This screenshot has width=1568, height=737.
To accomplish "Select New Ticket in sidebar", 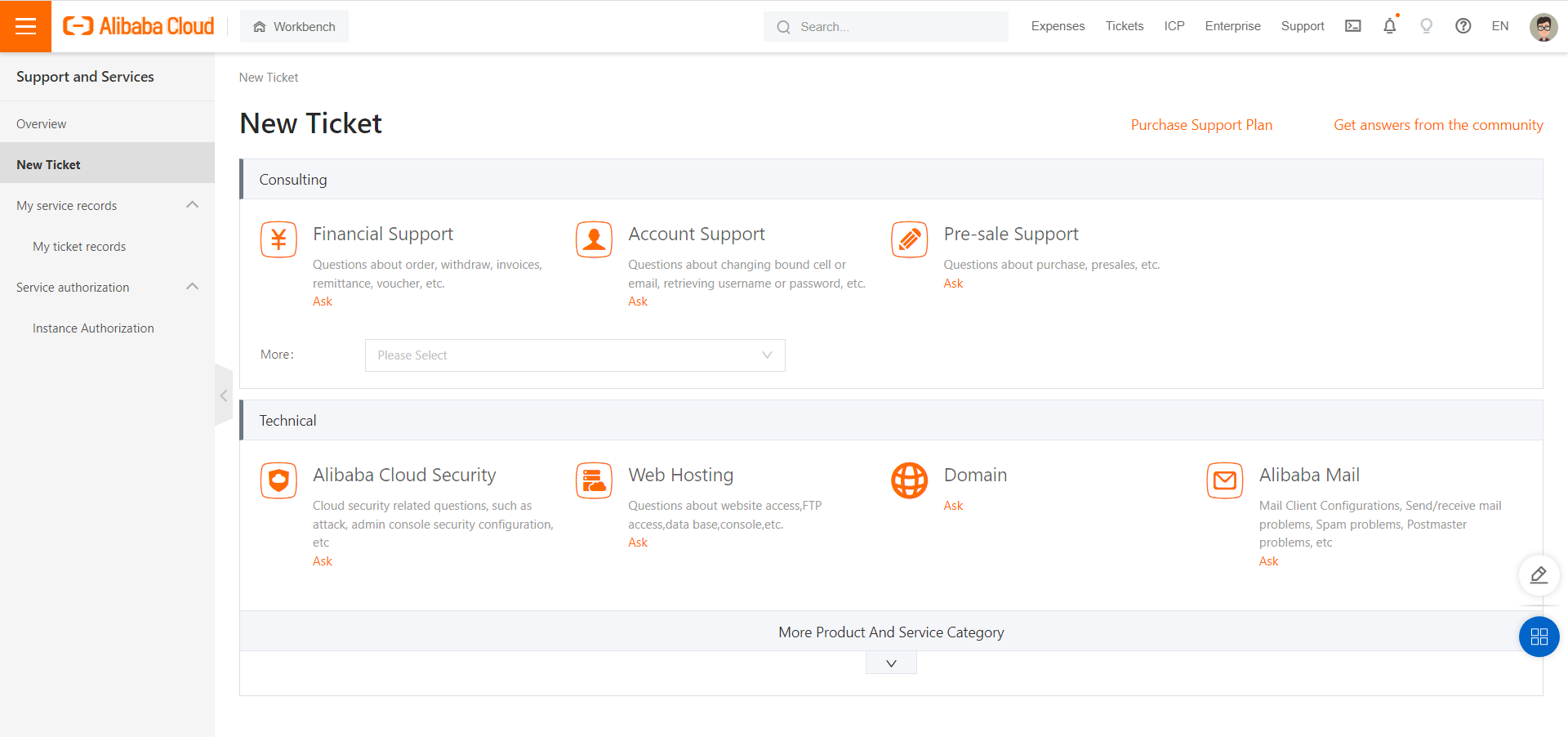I will coord(107,165).
